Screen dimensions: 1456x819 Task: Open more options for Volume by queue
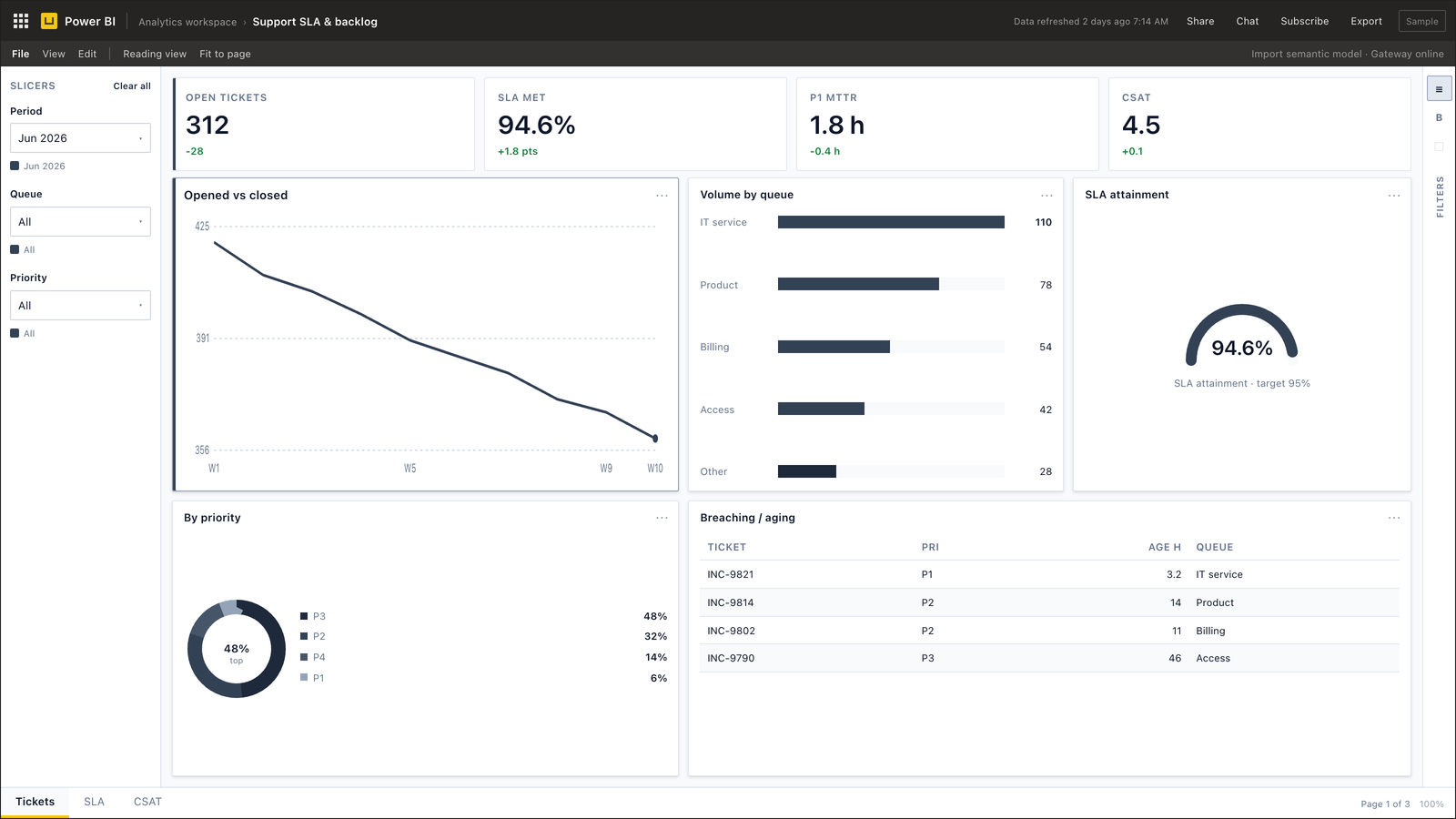[1046, 196]
